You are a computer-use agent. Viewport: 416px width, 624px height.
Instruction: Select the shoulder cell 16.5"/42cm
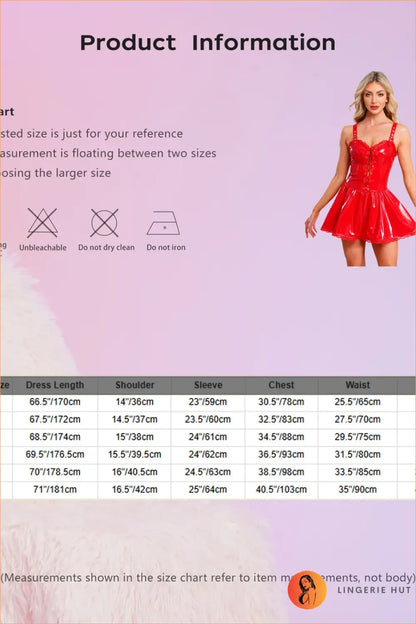click(135, 489)
